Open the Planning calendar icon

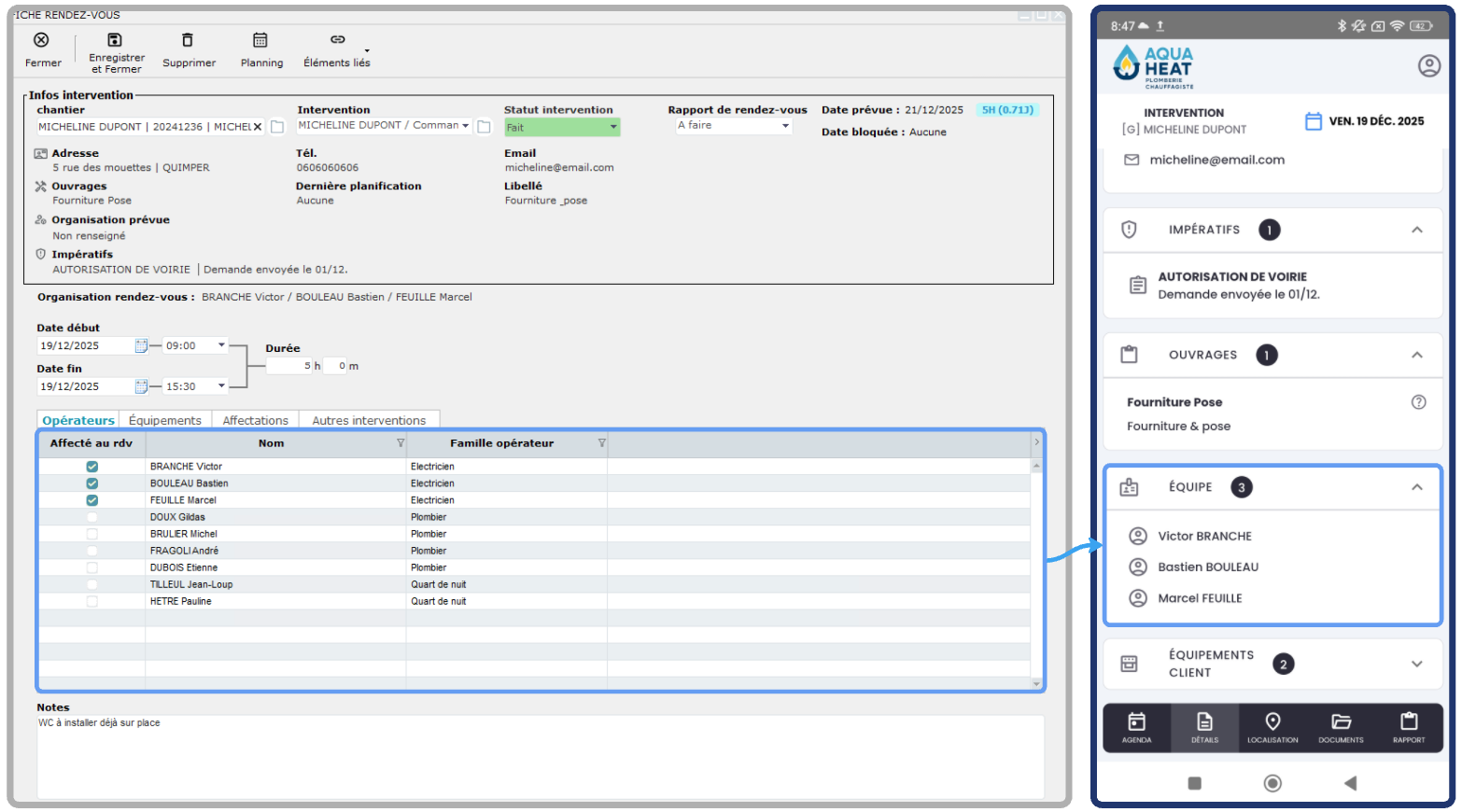(x=260, y=40)
